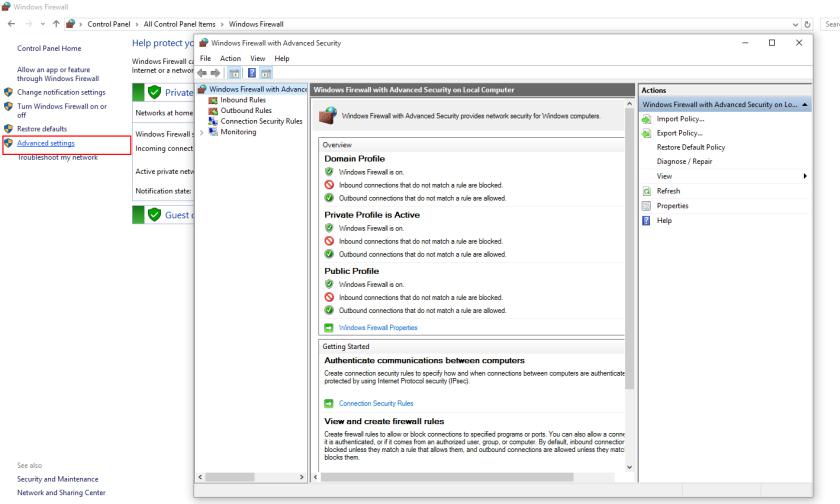The image size is (840, 504).
Task: Click Public Profile outbound allowed green icon
Action: click(x=329, y=310)
